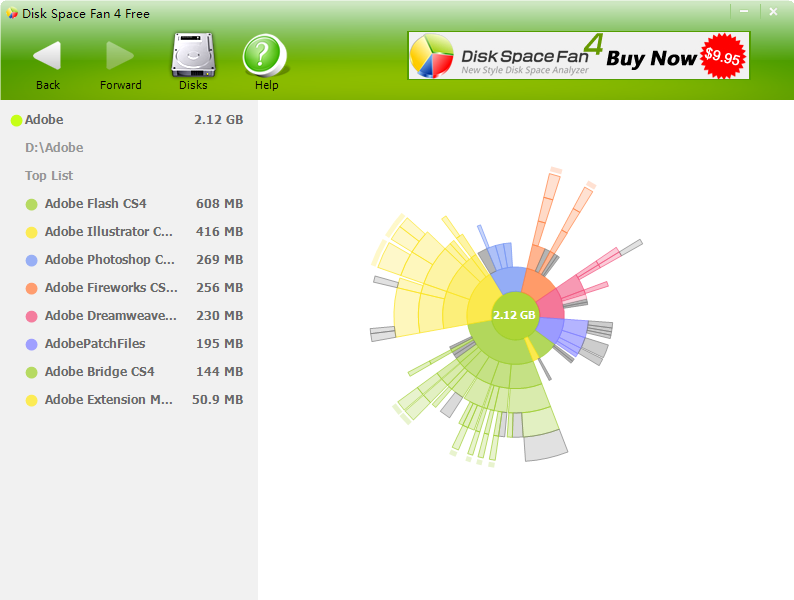Click Adobe Bridge CS4 entry
This screenshot has height=600, width=794.
99,372
